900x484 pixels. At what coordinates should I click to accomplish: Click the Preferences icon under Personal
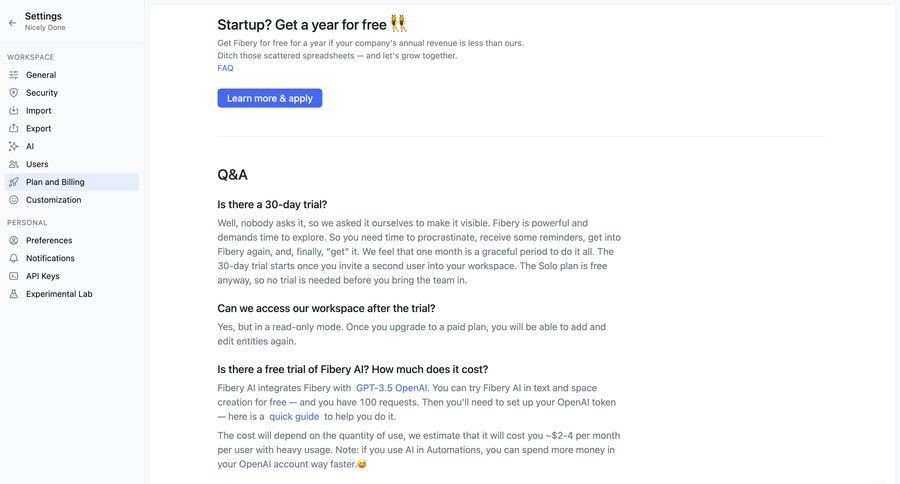(14, 240)
